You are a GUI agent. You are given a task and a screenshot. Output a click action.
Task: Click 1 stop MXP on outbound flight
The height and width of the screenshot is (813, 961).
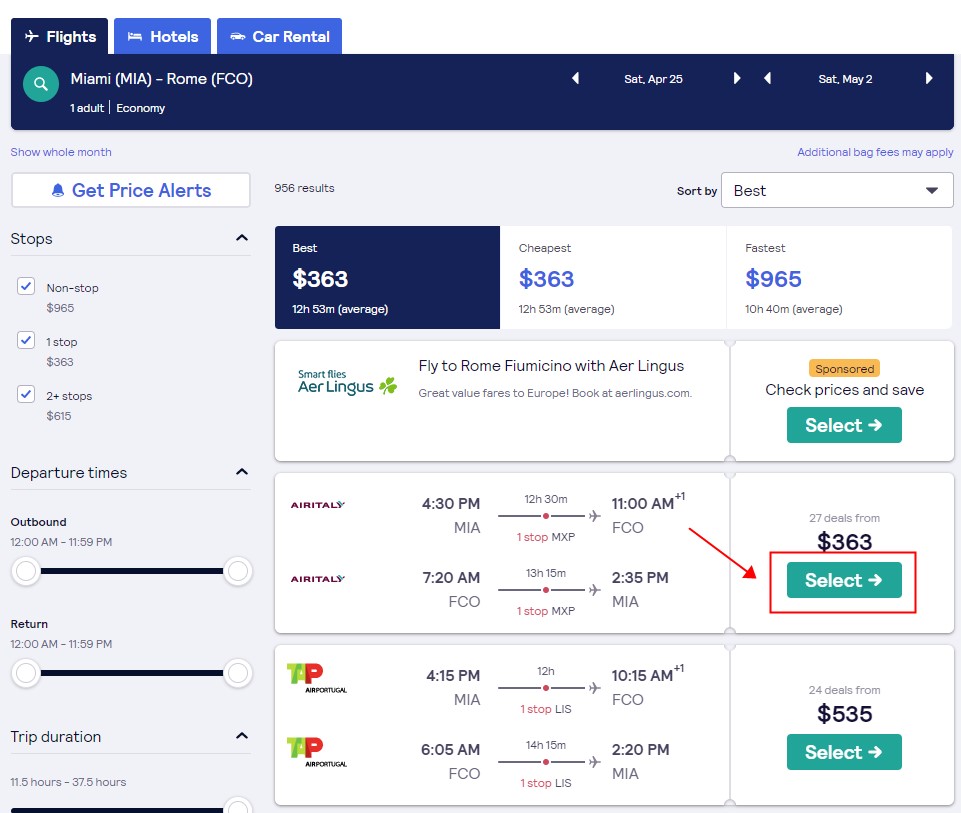(545, 537)
